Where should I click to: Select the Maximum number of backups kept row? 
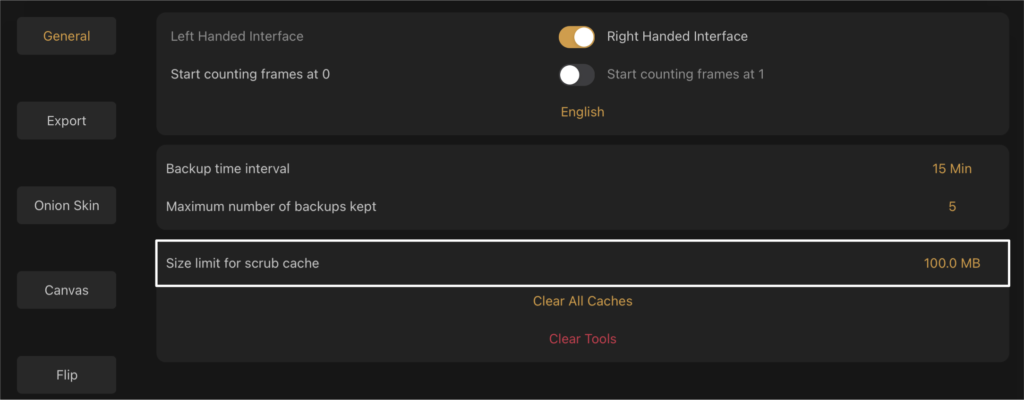(583, 207)
